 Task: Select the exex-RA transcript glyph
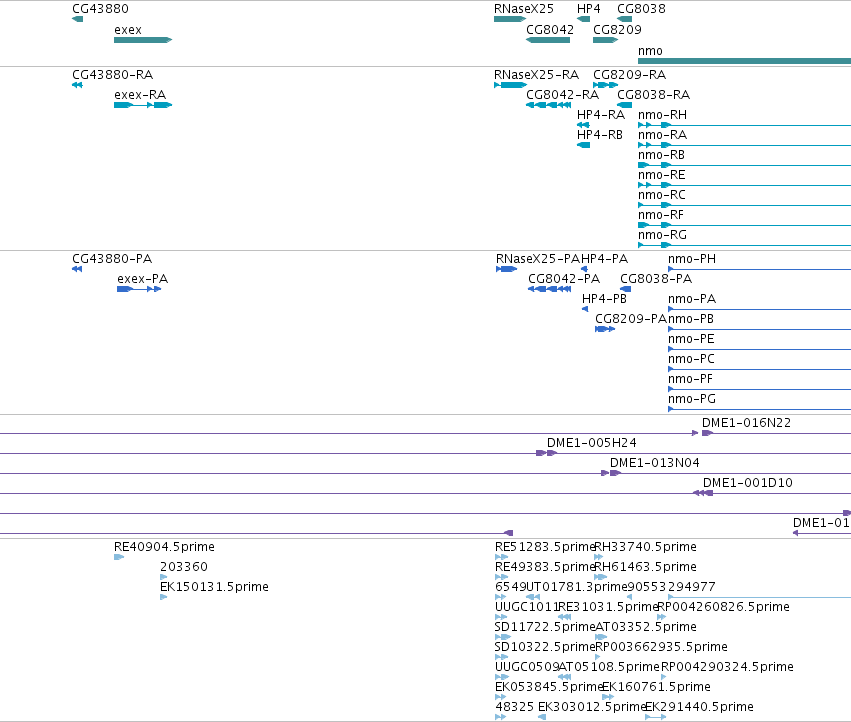point(143,105)
